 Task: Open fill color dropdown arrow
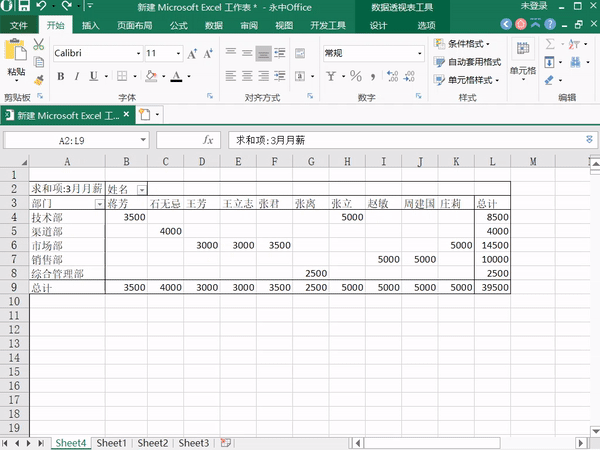[x=163, y=76]
